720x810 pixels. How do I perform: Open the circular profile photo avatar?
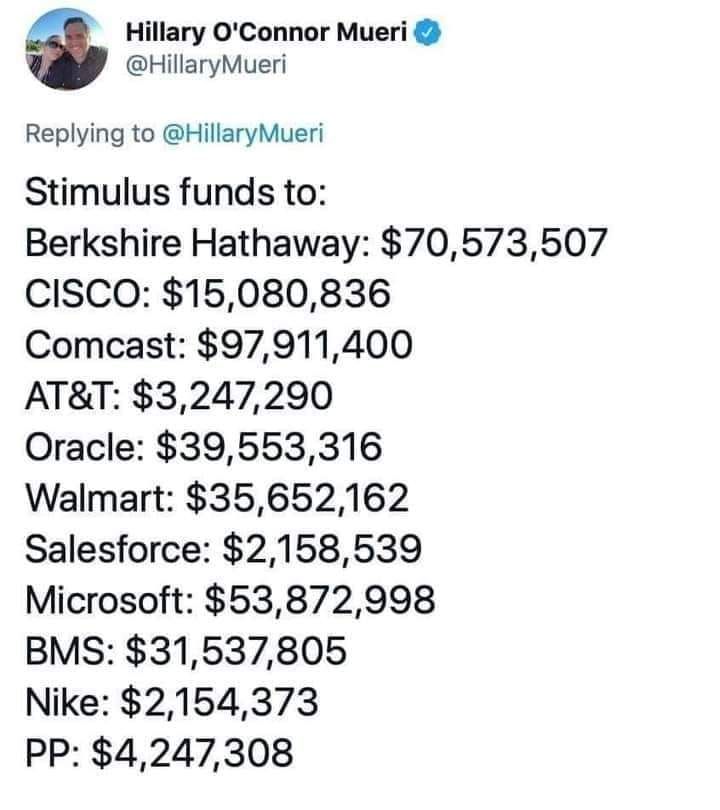point(66,49)
